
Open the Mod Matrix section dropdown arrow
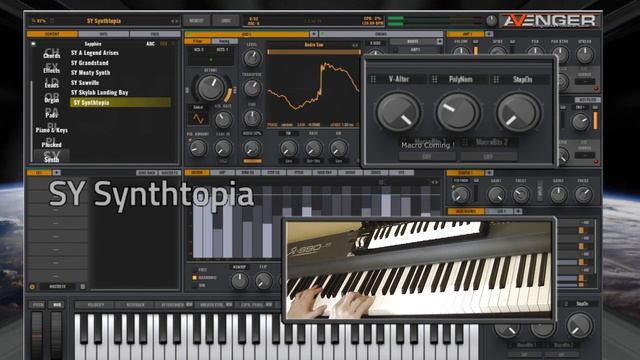(x=518, y=211)
